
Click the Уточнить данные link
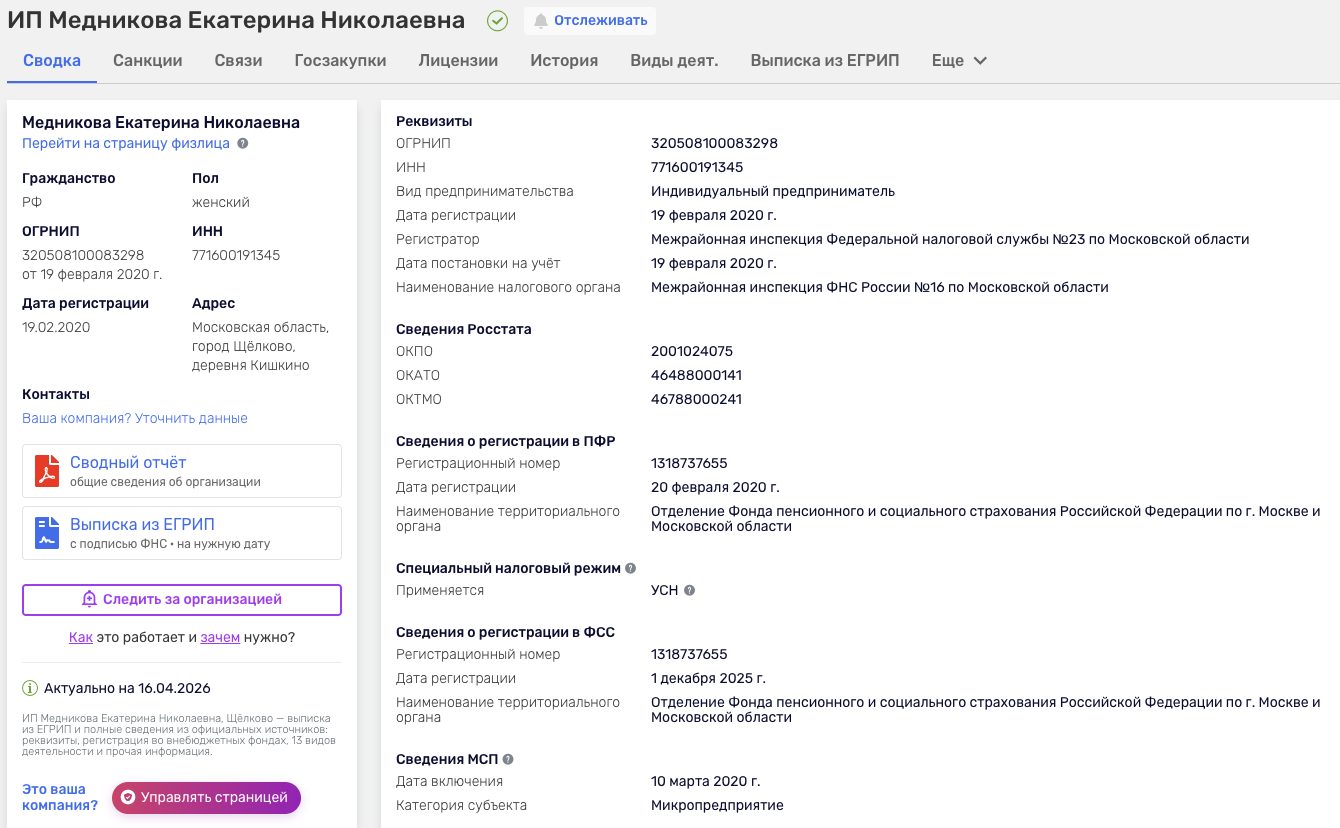point(191,418)
